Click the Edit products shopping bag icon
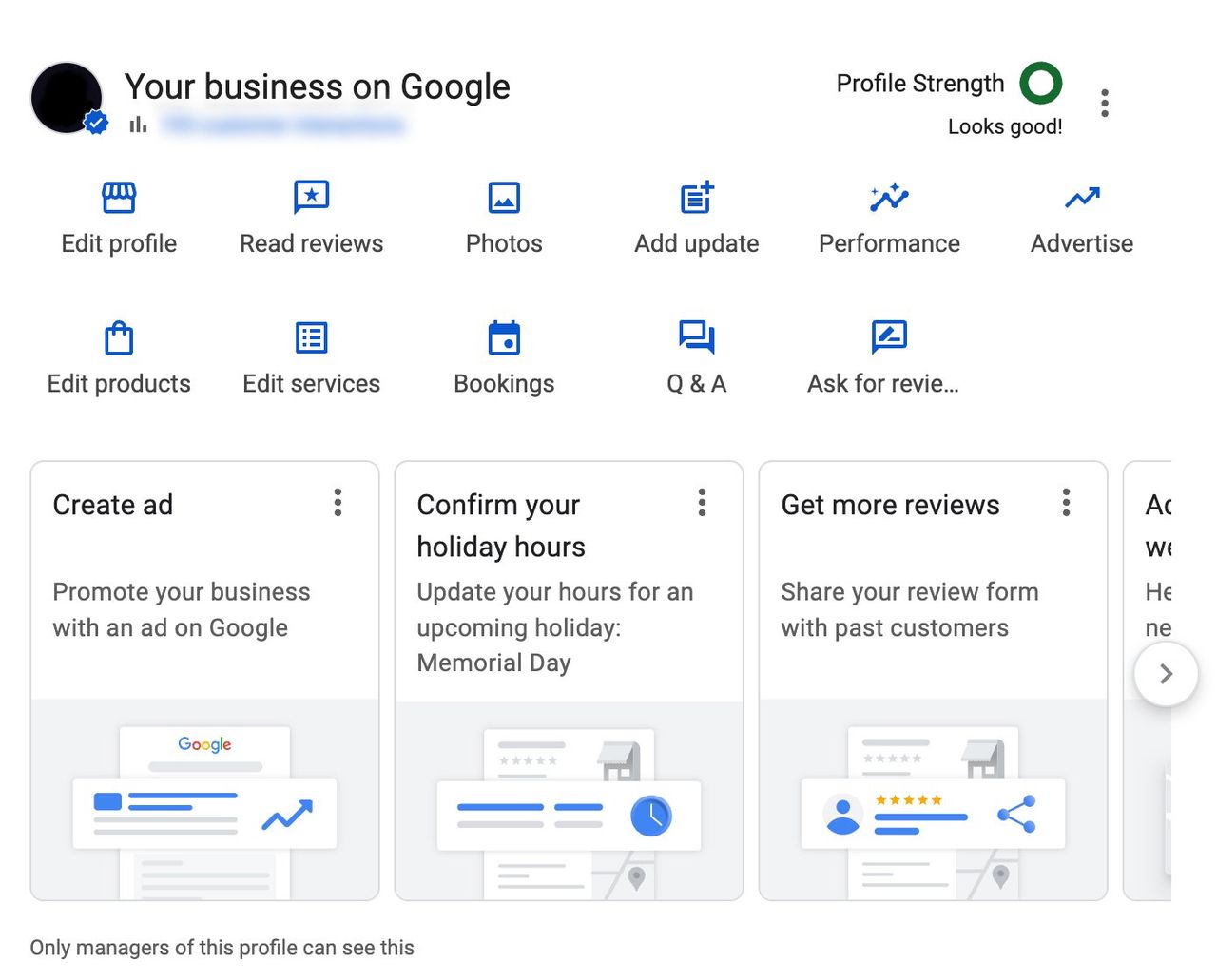The image size is (1217, 980). (x=119, y=337)
